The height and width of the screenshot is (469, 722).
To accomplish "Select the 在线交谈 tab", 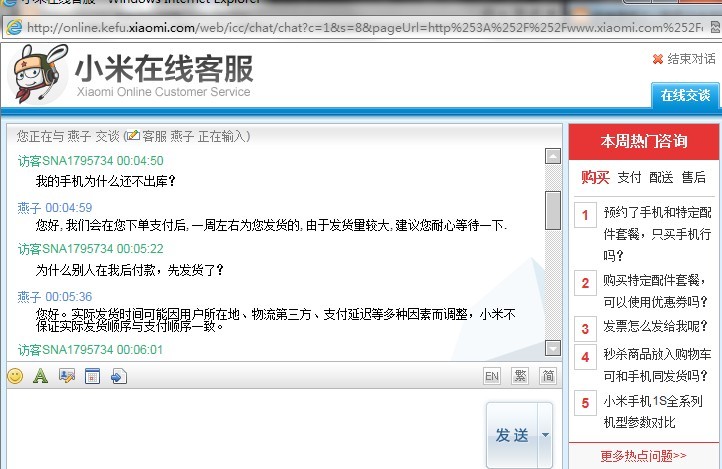I will pyautogui.click(x=685, y=95).
